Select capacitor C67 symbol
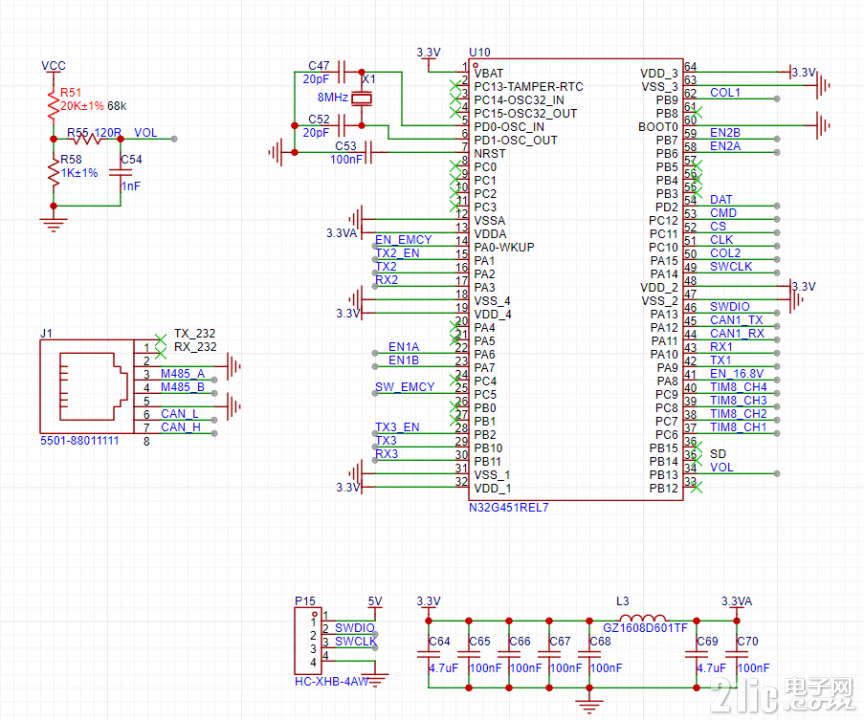864x720 pixels. (549, 654)
